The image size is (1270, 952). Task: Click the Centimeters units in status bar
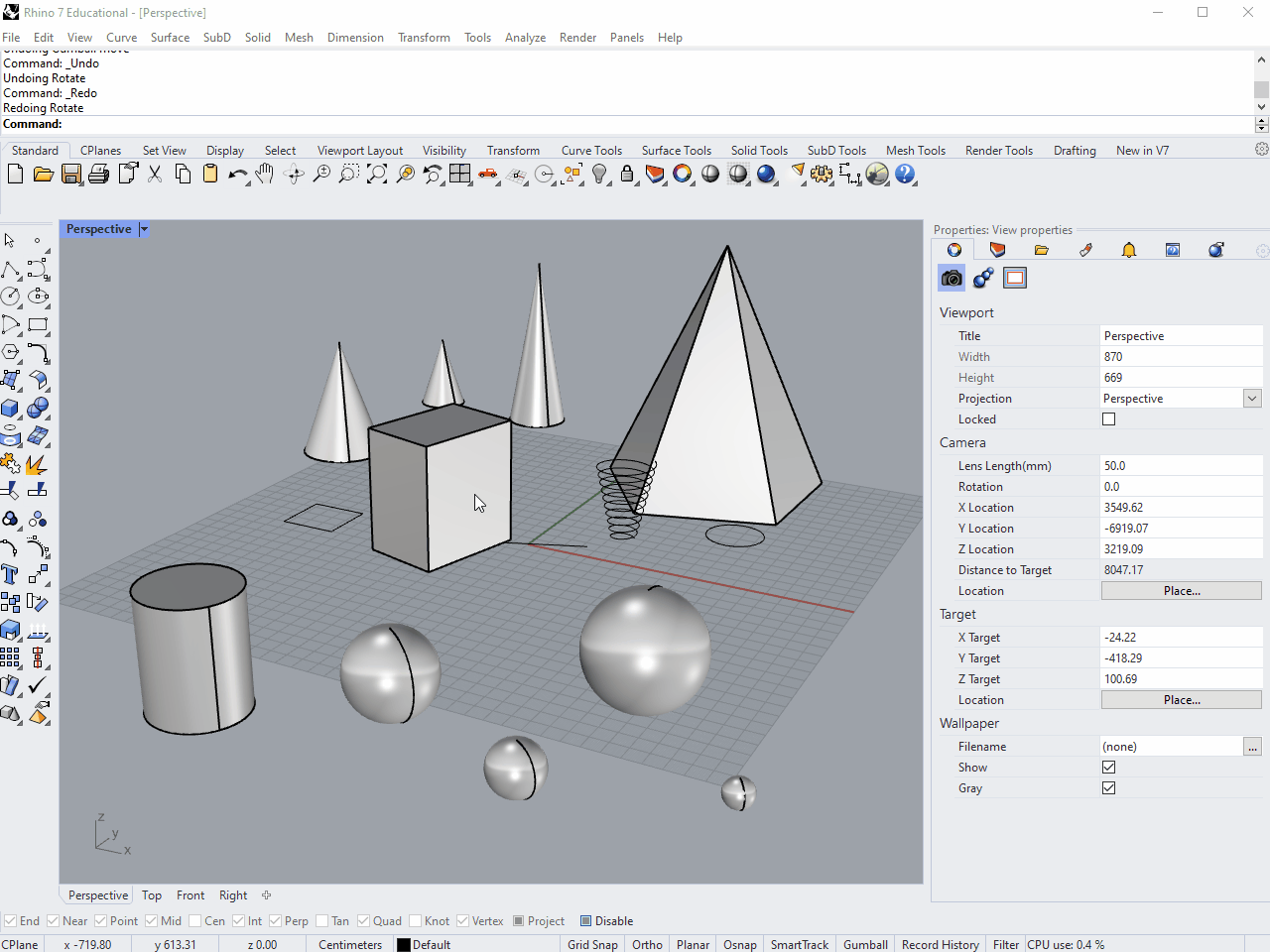(x=350, y=944)
